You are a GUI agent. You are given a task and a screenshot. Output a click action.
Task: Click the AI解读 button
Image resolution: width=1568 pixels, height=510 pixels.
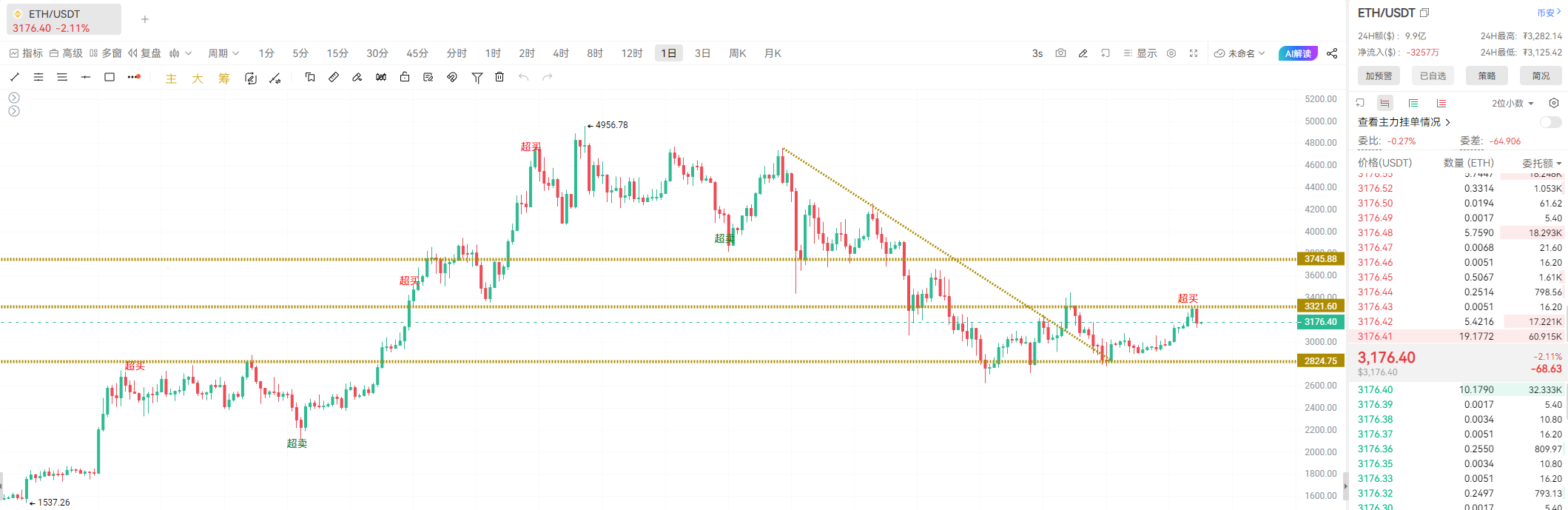click(x=1298, y=53)
